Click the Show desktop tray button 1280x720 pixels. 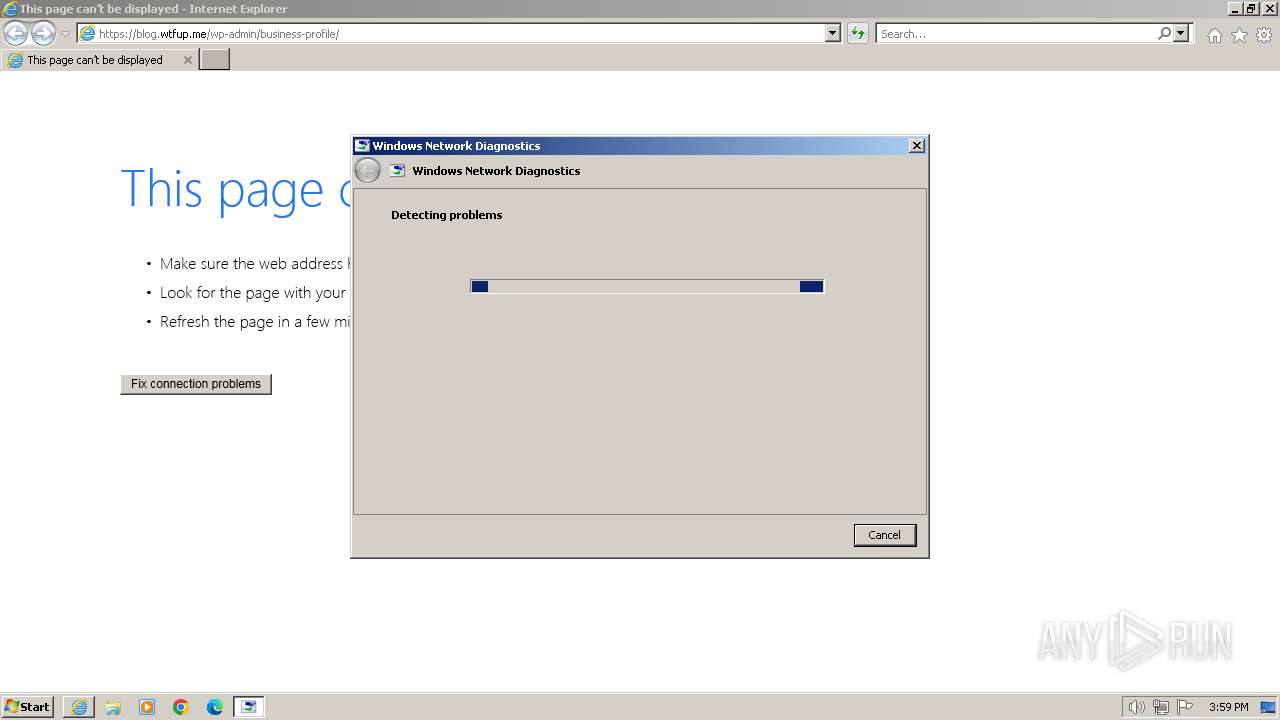(1268, 707)
